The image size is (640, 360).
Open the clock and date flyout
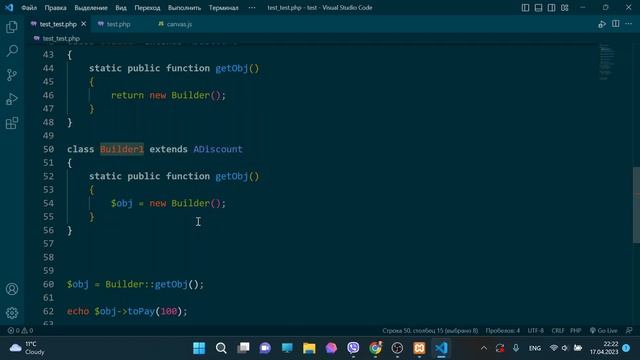click(x=604, y=348)
